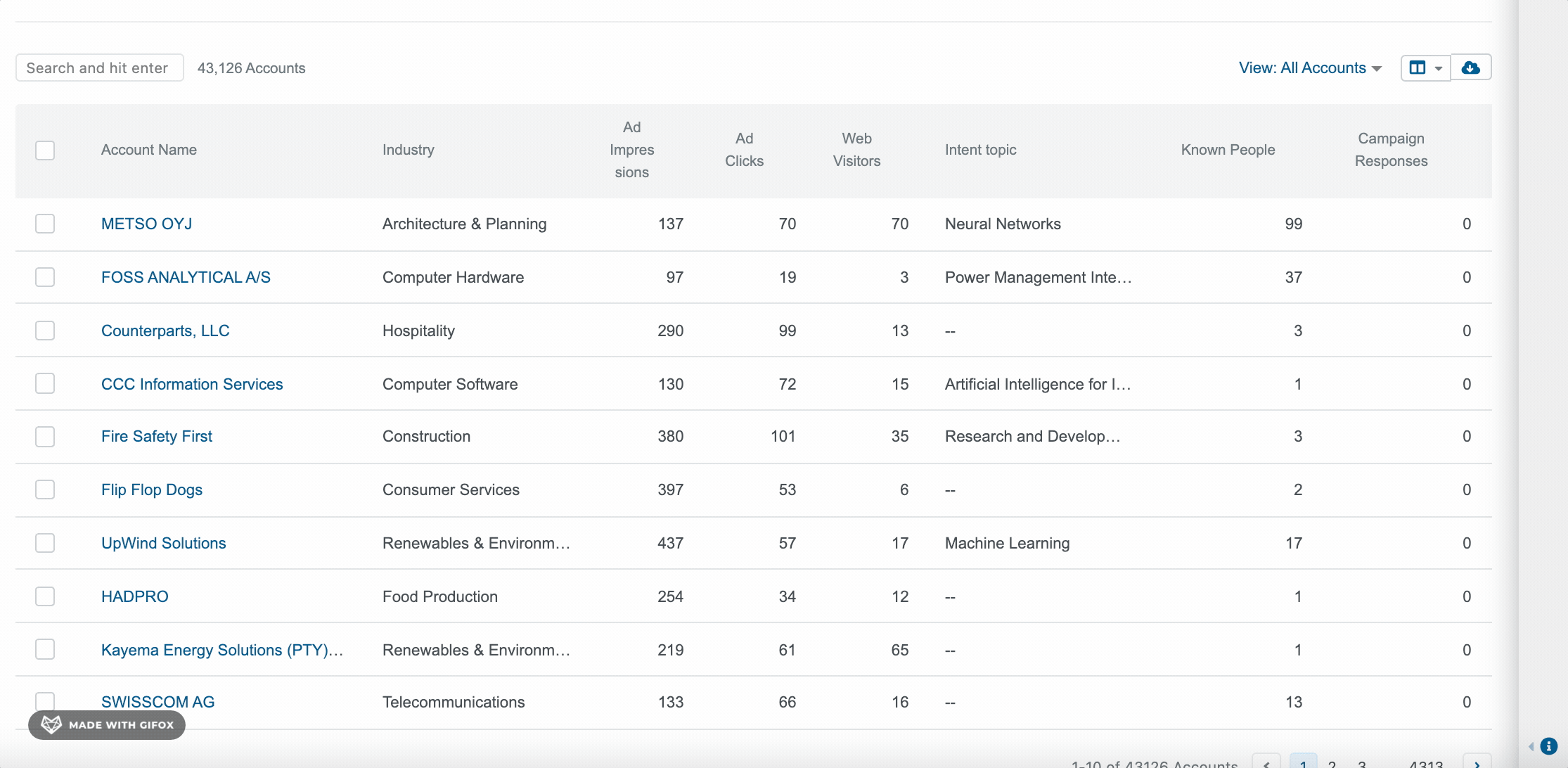Check the FOSS ANALYTICAL A/S row checkbox
Image resolution: width=1568 pixels, height=768 pixels.
pyautogui.click(x=45, y=277)
